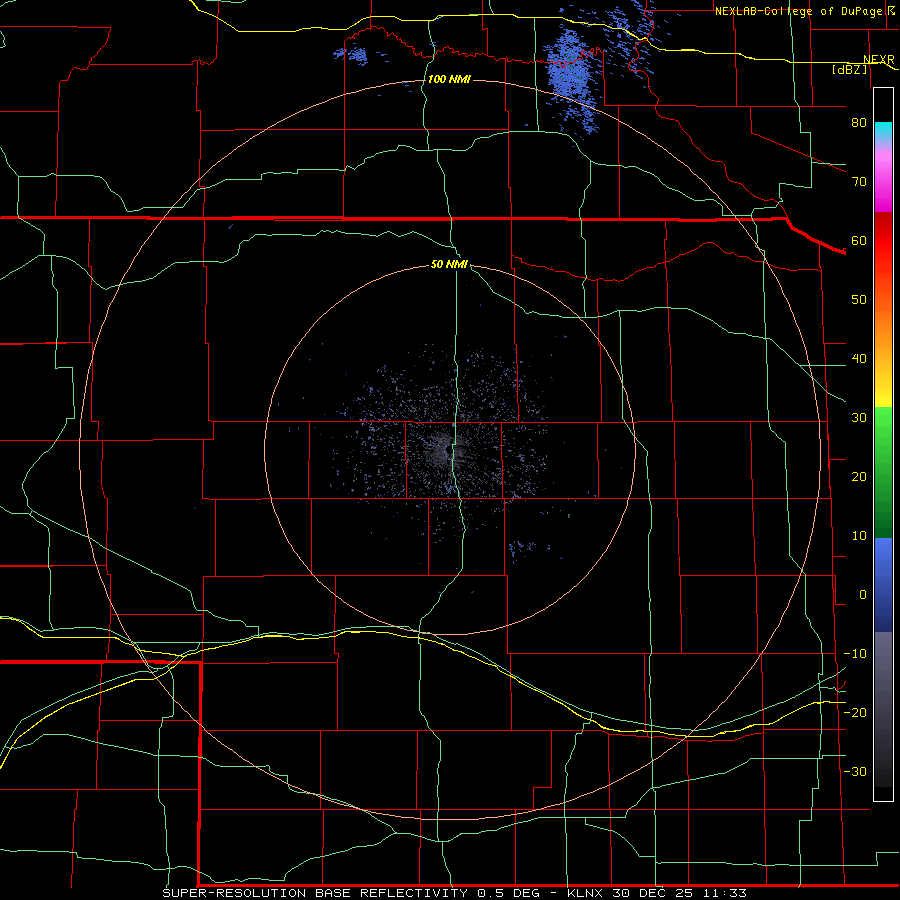Click the 40 dBZ scale value
Viewport: 900px width, 900px height.
[x=859, y=359]
